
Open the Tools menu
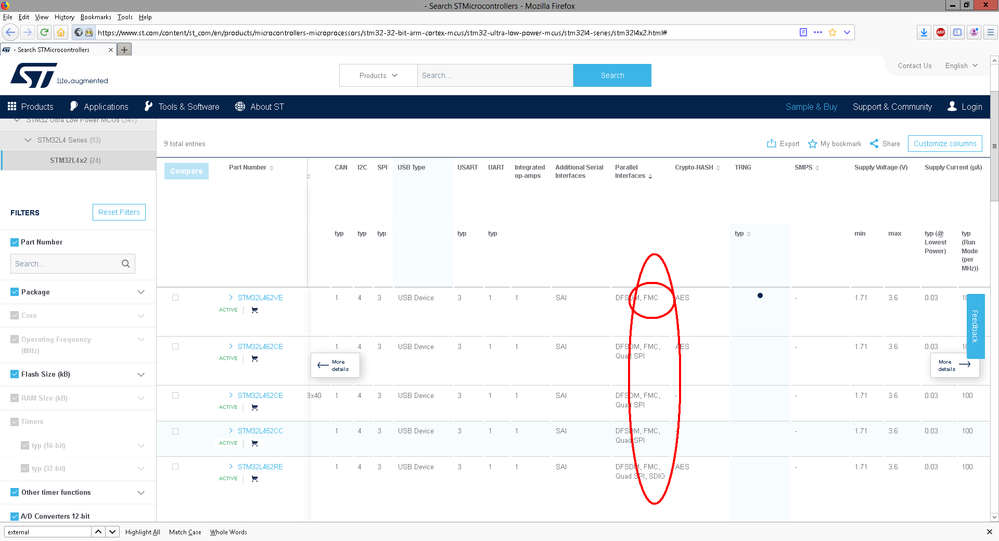(125, 17)
